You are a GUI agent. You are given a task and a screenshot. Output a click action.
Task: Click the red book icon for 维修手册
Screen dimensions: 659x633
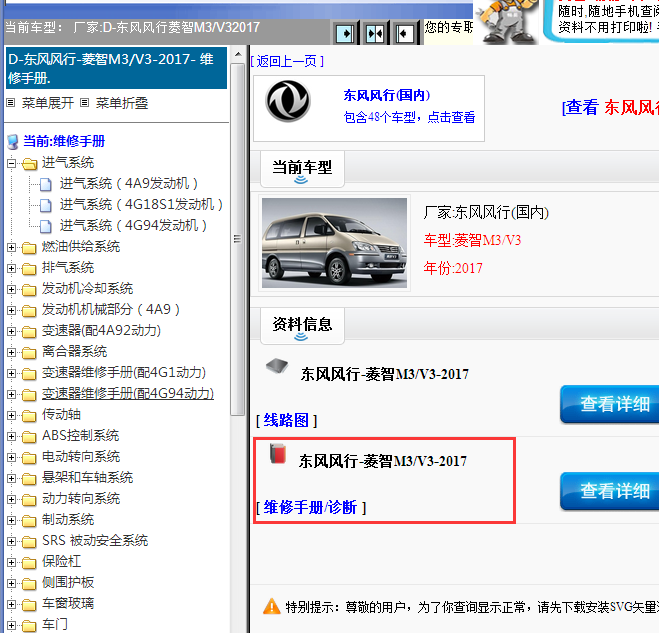278,454
